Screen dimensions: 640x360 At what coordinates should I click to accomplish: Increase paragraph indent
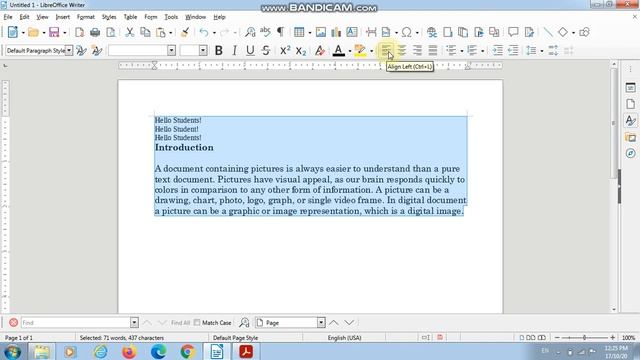point(497,50)
